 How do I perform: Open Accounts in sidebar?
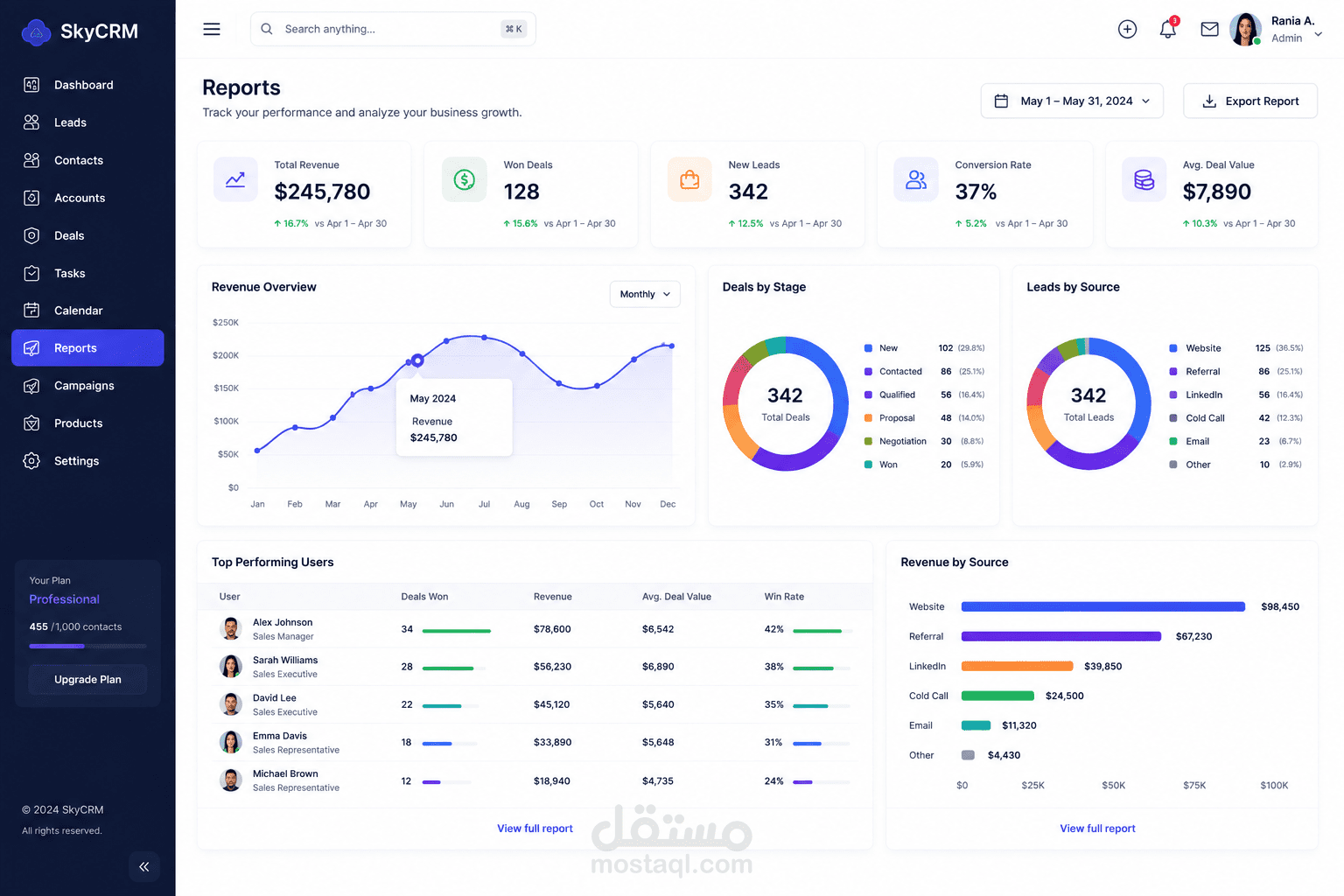coord(87,198)
